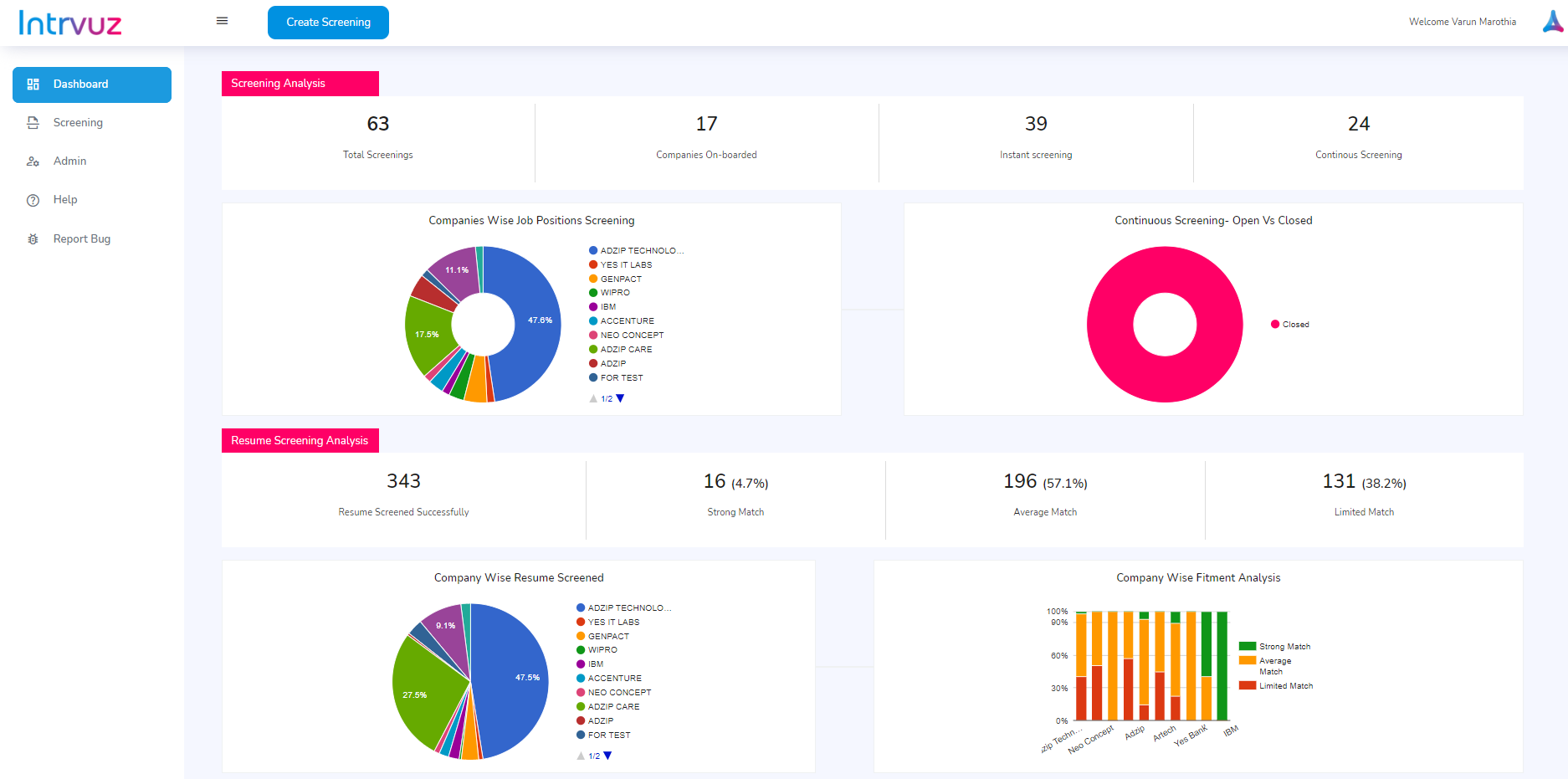This screenshot has height=779, width=1568.
Task: Go to next legend page in Resume Screened chart
Action: coord(607,756)
